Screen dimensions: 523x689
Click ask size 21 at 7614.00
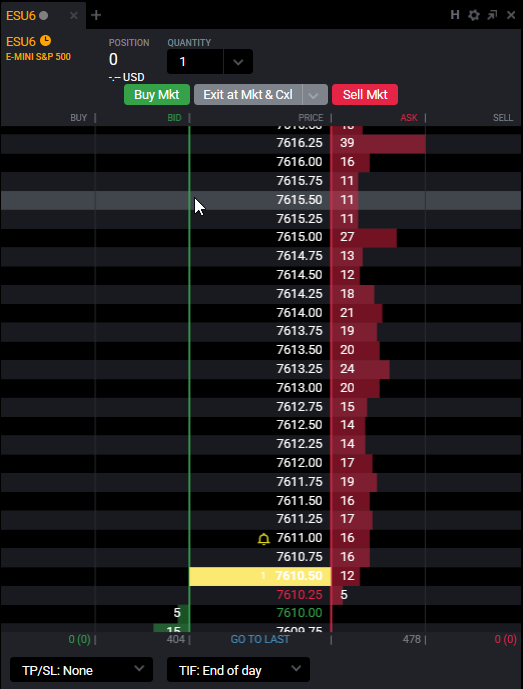tap(347, 313)
